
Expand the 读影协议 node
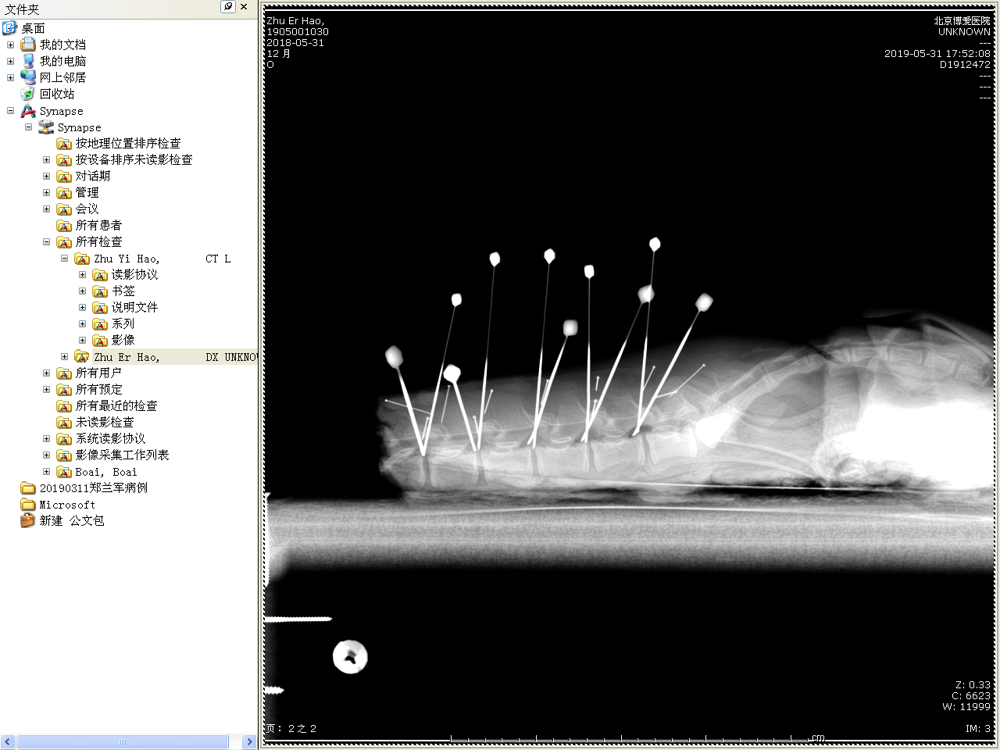click(x=82, y=275)
